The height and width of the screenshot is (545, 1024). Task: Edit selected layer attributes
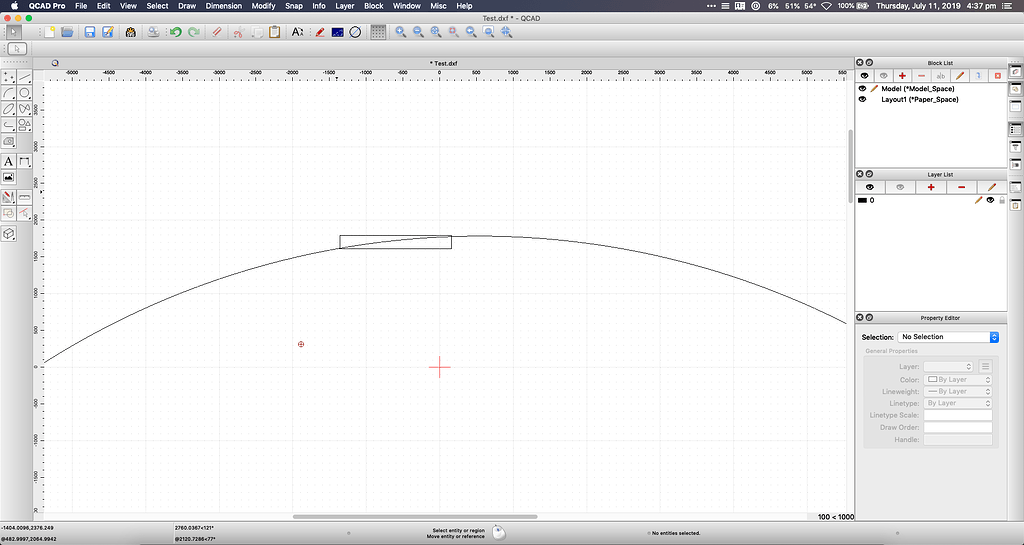click(x=991, y=187)
